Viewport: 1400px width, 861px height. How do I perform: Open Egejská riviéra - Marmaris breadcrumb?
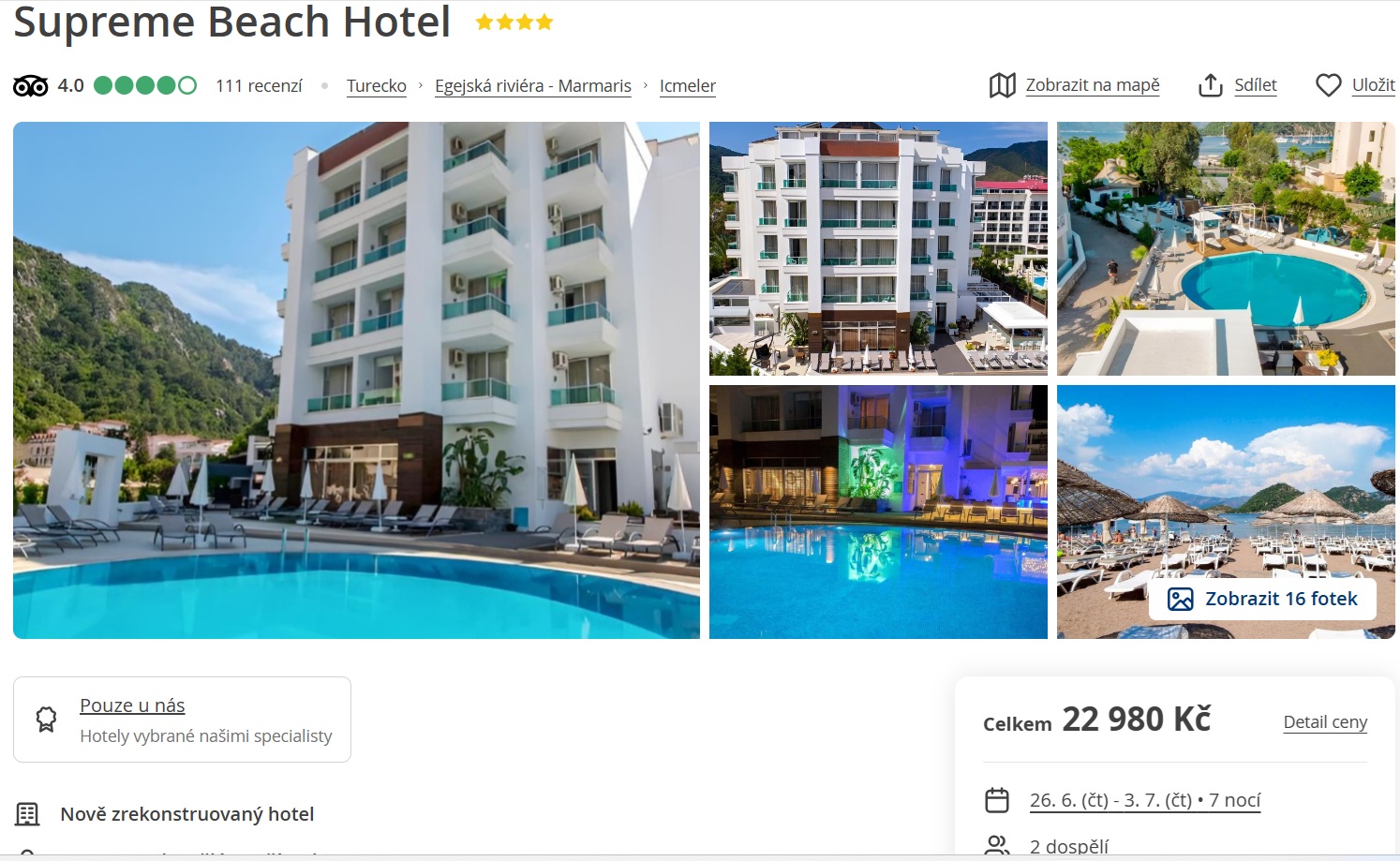coord(533,86)
